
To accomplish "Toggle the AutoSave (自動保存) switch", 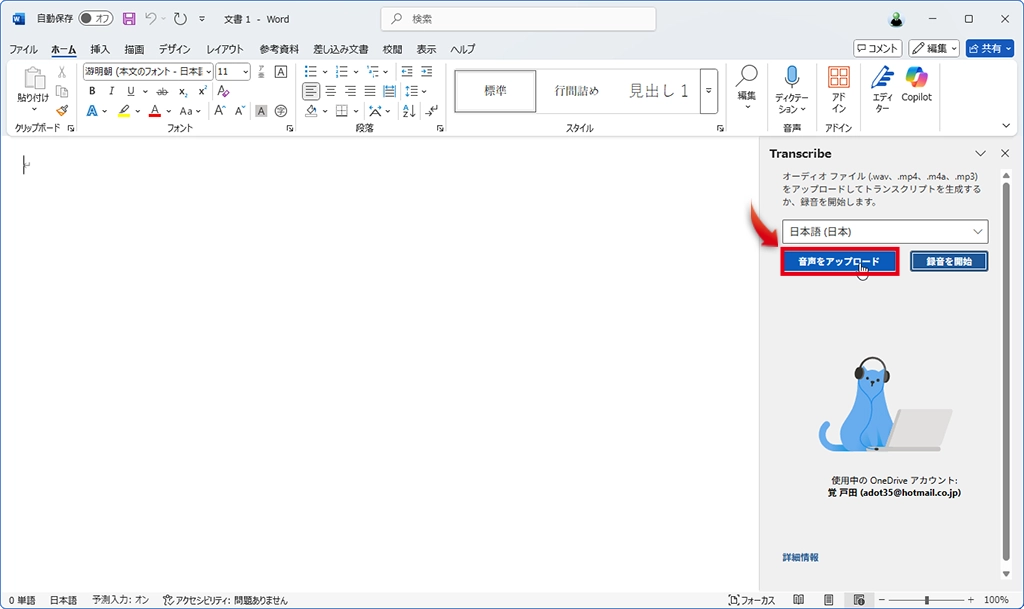I will (x=96, y=19).
